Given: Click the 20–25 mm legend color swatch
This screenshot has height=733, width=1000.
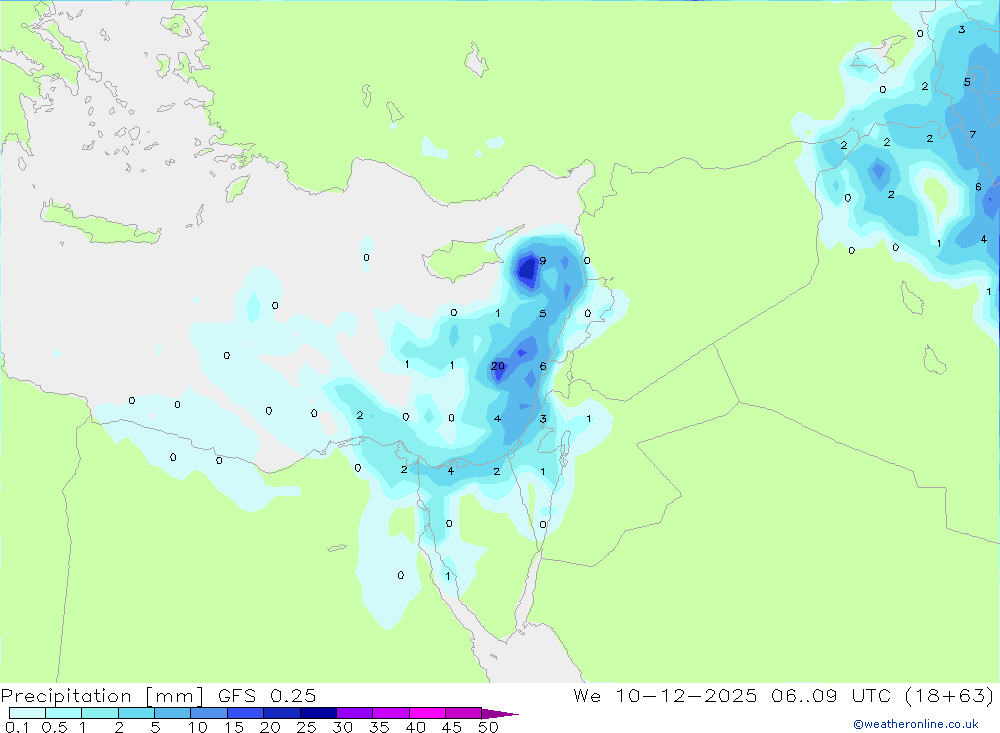Looking at the screenshot, I should [282, 713].
